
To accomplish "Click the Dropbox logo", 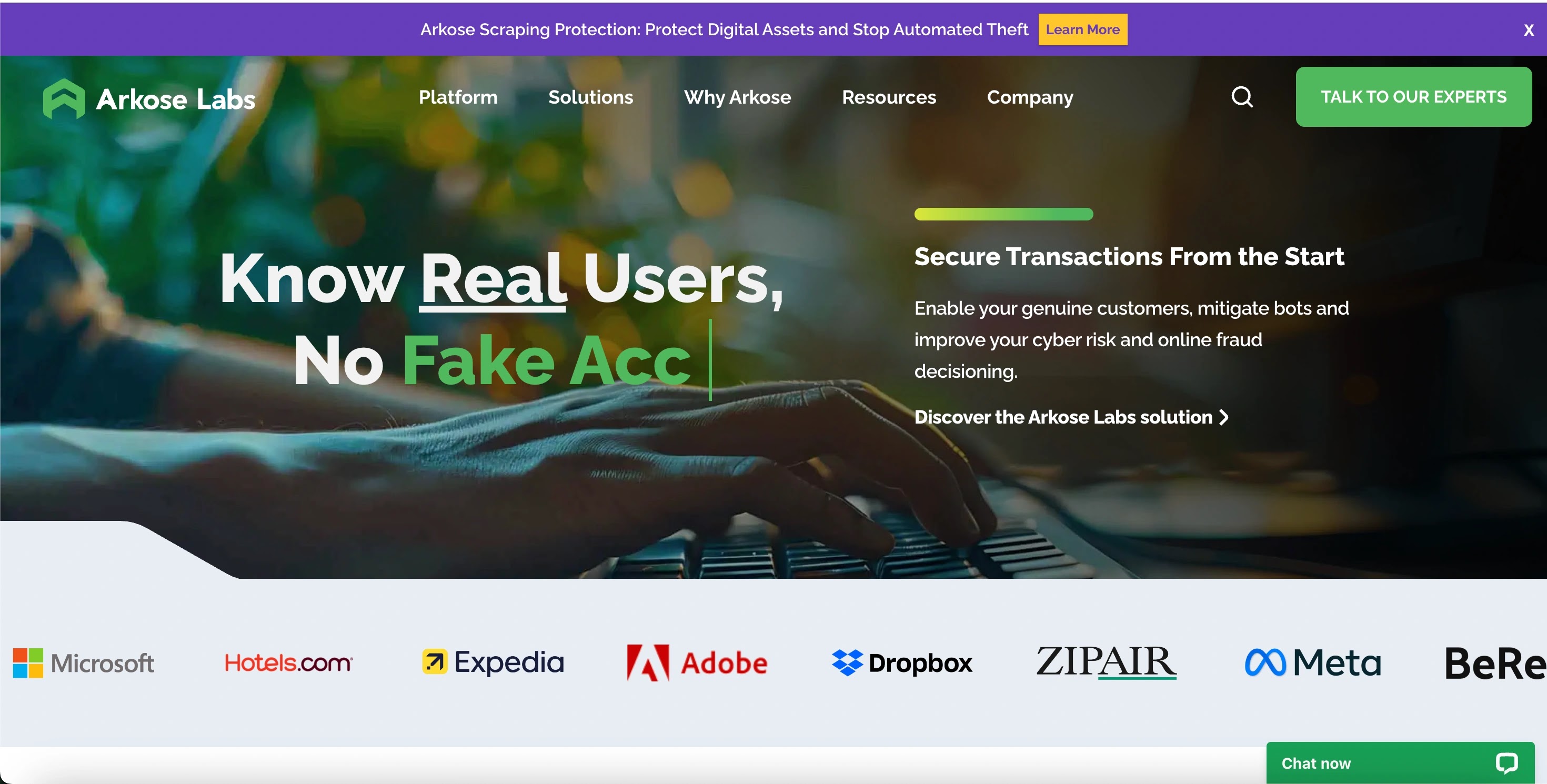I will pos(902,663).
